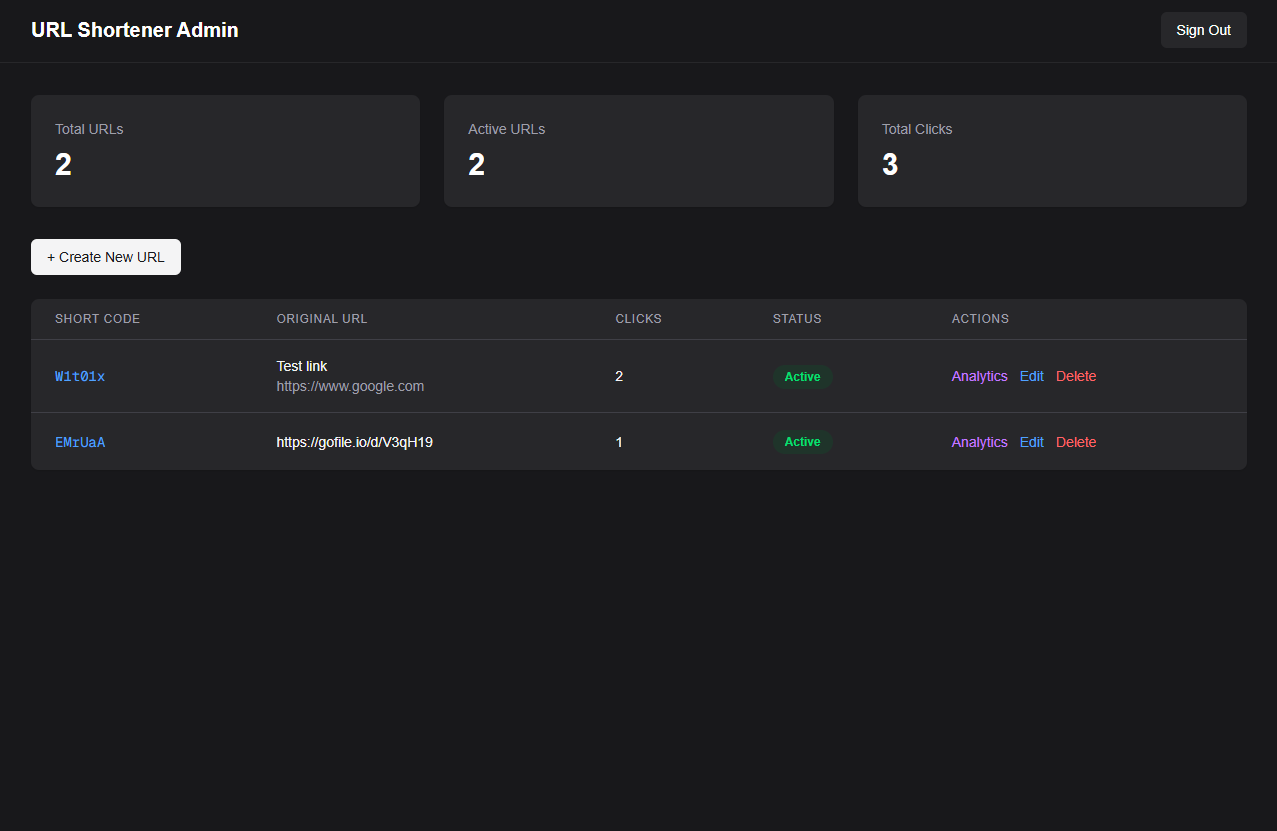The height and width of the screenshot is (831, 1277).
Task: Click the URL Shortener Admin page title
Action: coord(135,30)
